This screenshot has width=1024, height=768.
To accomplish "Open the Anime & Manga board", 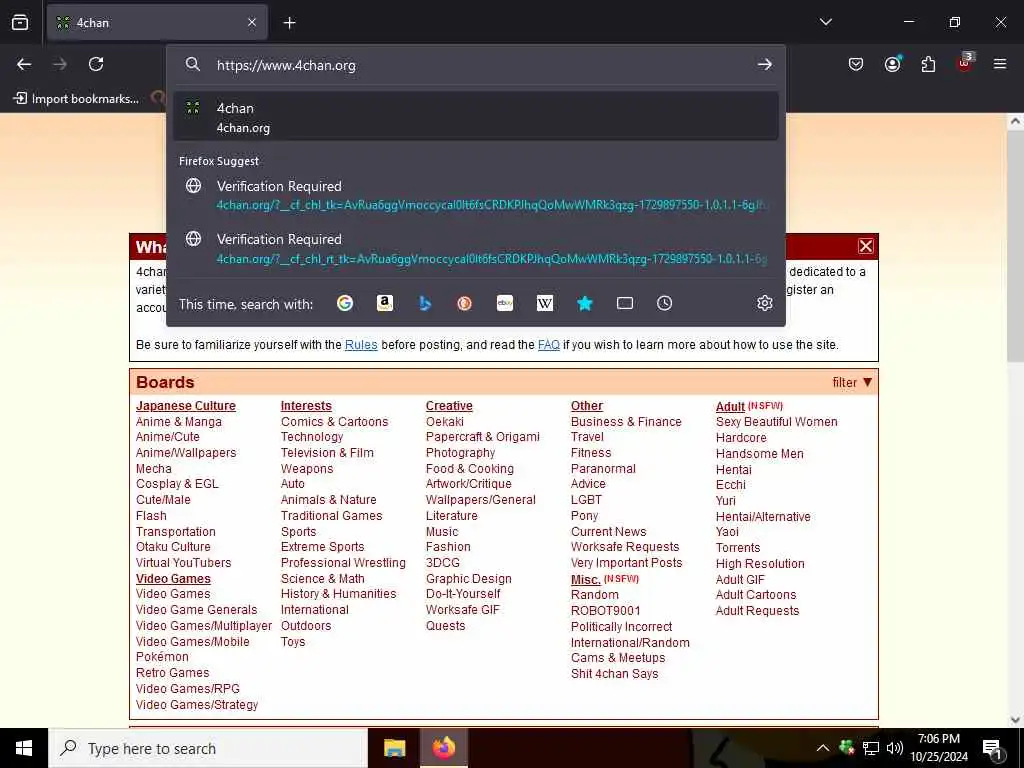I will pos(179,422).
